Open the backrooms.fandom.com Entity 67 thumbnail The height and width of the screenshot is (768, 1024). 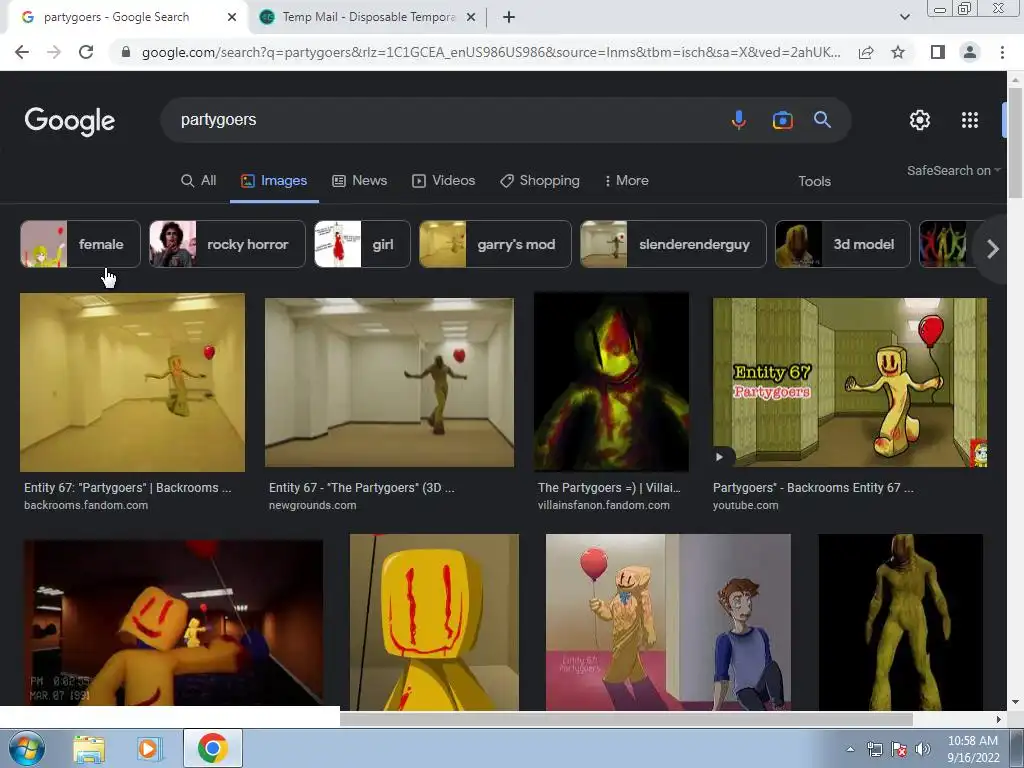click(133, 382)
